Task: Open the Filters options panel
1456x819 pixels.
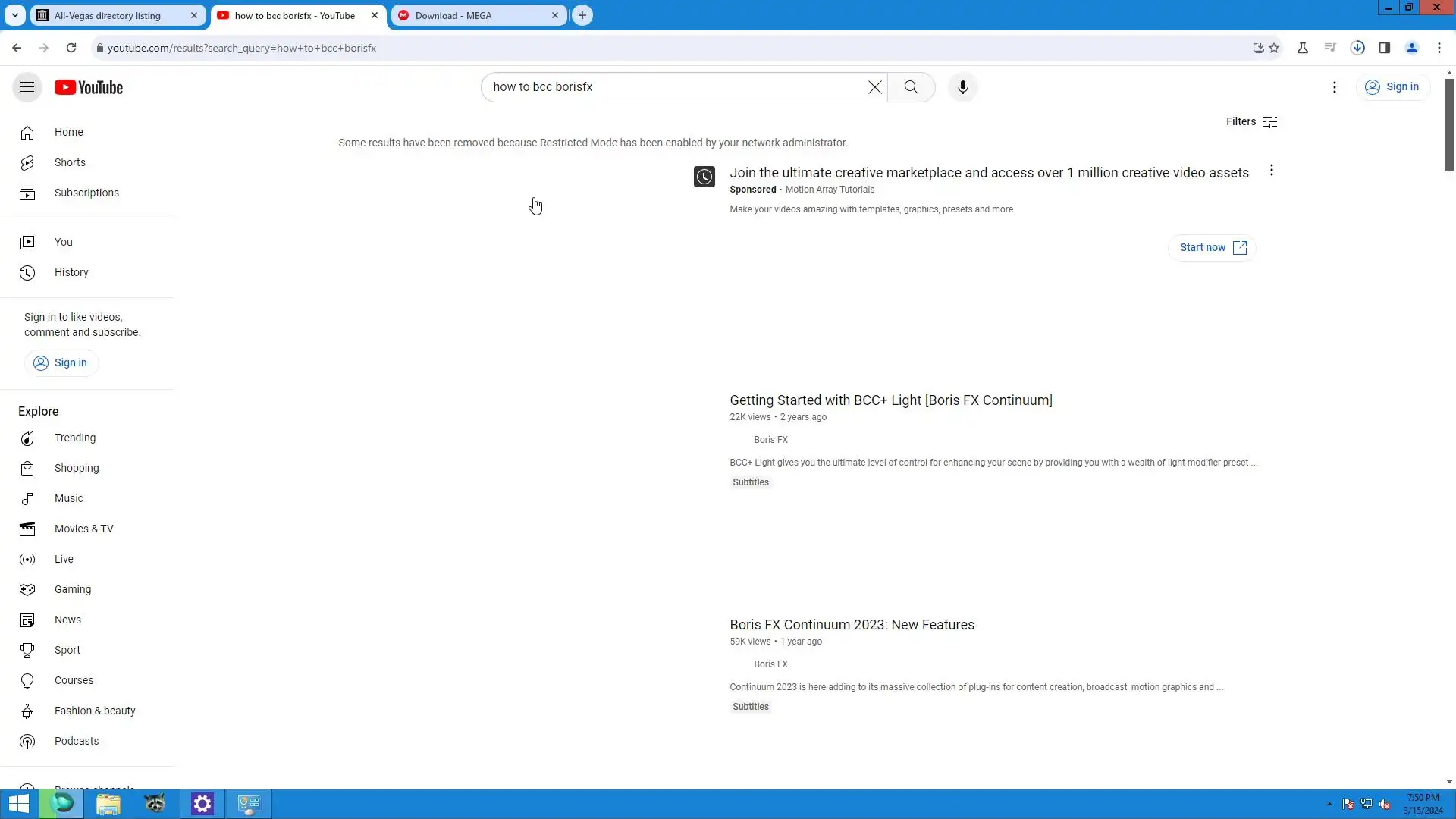Action: tap(1251, 121)
